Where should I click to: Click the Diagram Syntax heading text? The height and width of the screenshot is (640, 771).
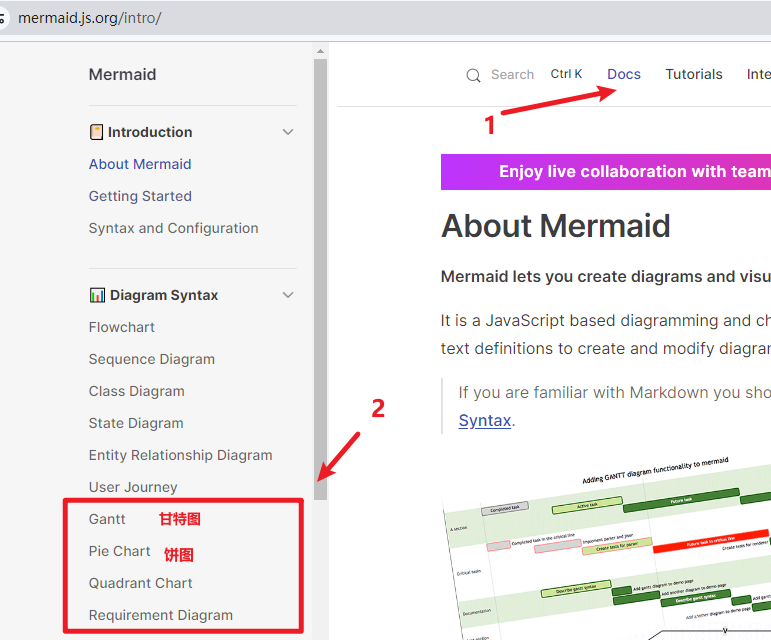[x=164, y=295]
